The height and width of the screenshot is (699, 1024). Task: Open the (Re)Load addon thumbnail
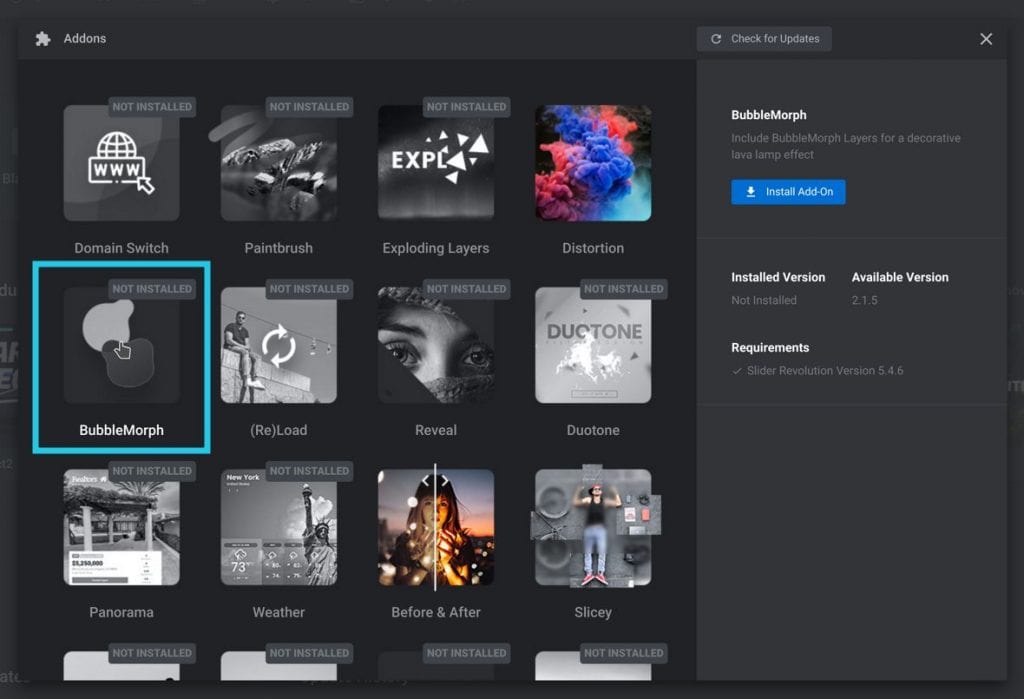point(279,345)
